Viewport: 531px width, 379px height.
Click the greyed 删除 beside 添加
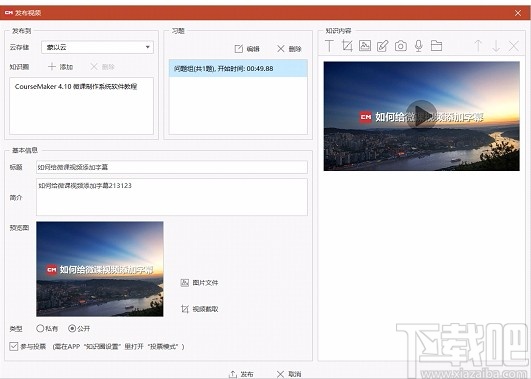pos(102,67)
